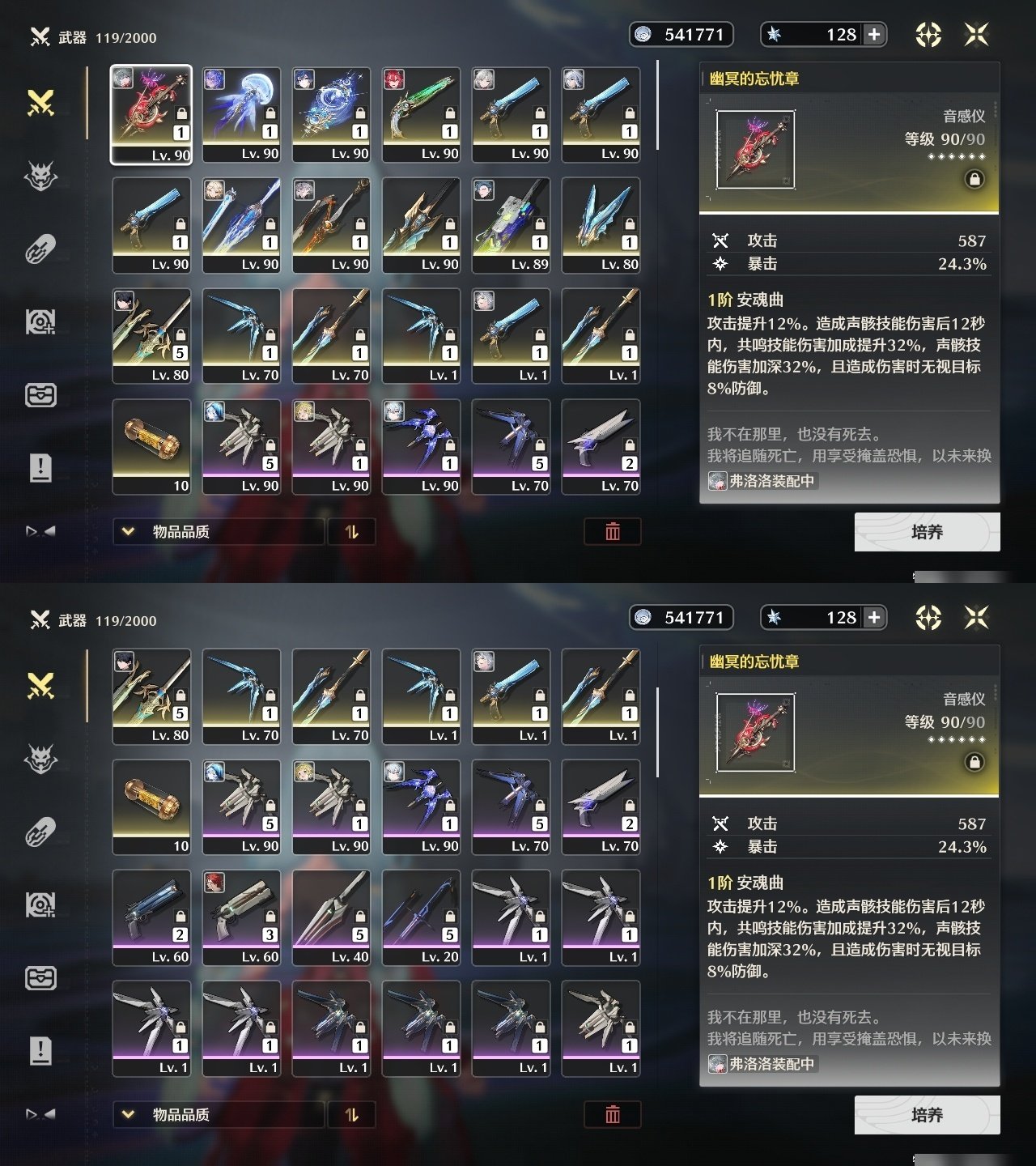1036x1166 pixels.
Task: Close the lower inventory with X icon
Action: tap(977, 618)
